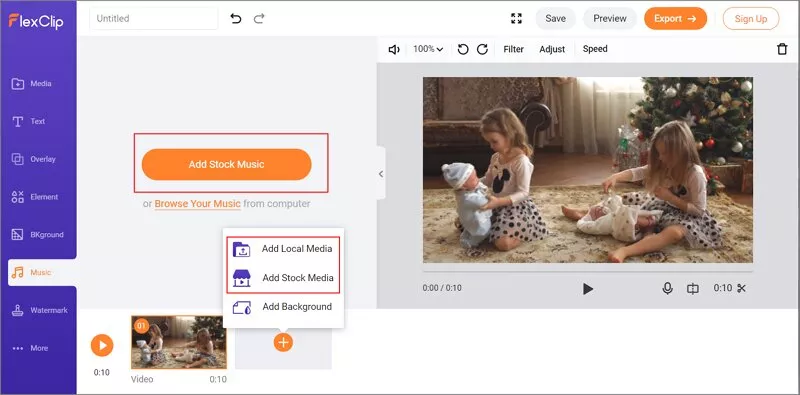The height and width of the screenshot is (395, 800).
Task: Open the Element panel in sidebar
Action: tap(35, 197)
